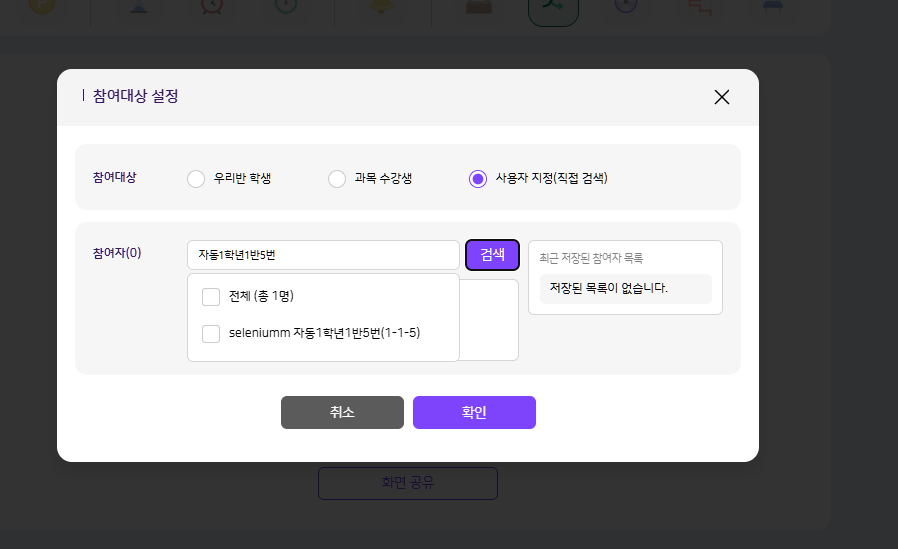Click the yellow bell icon

click(x=382, y=5)
